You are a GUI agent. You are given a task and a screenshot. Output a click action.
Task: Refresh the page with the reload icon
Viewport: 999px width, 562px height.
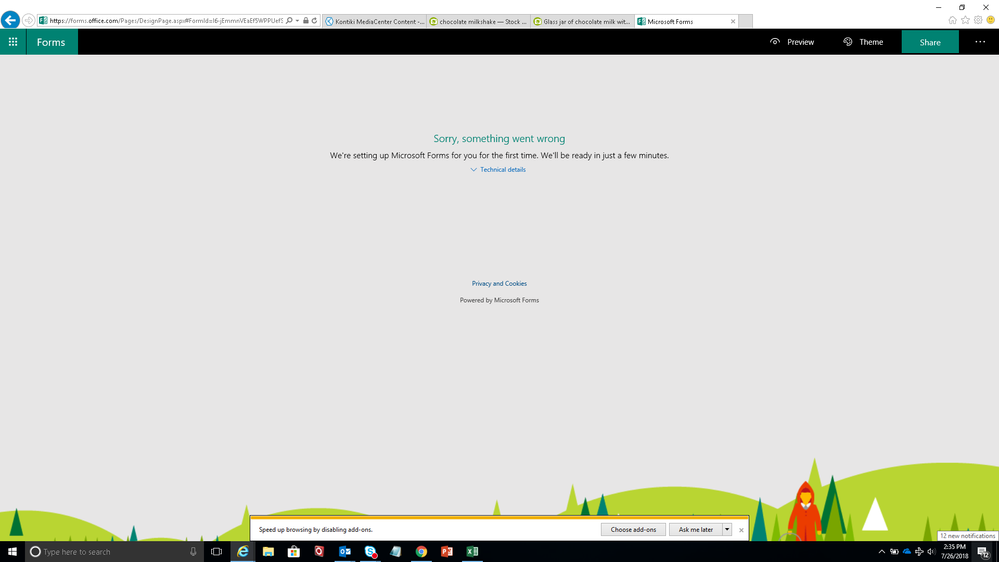point(315,21)
